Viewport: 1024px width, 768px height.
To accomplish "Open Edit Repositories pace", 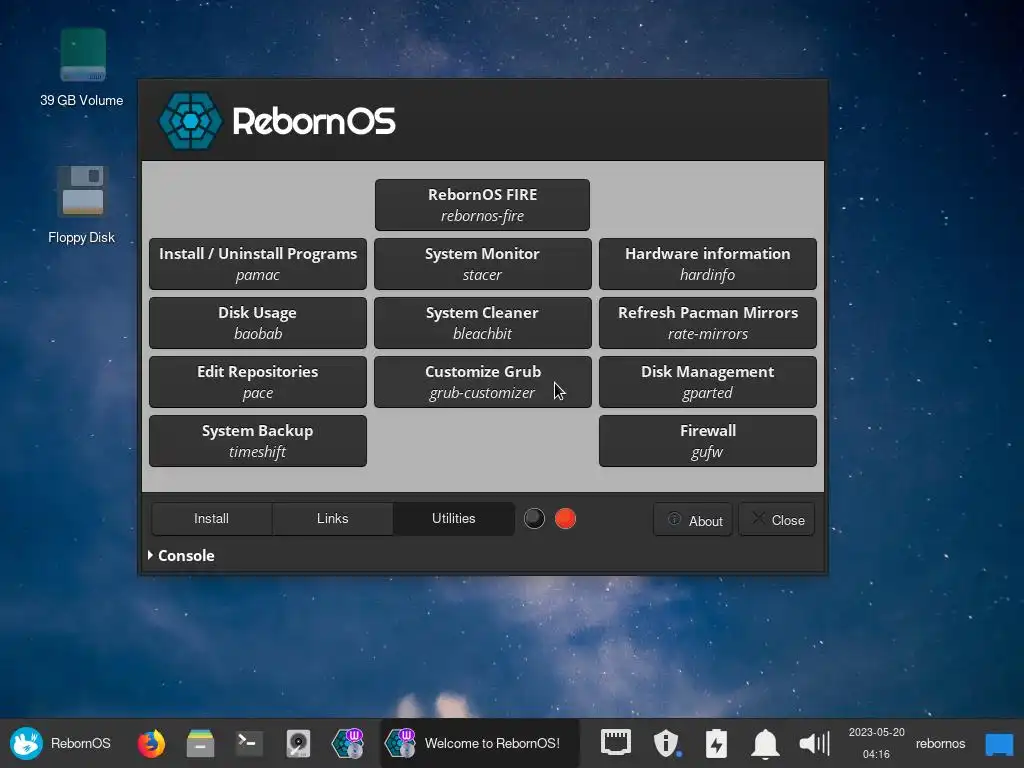I will point(258,381).
